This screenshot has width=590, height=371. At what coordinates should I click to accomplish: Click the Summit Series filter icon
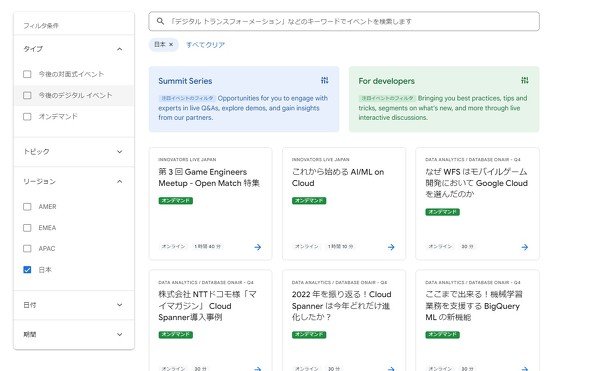[325, 80]
